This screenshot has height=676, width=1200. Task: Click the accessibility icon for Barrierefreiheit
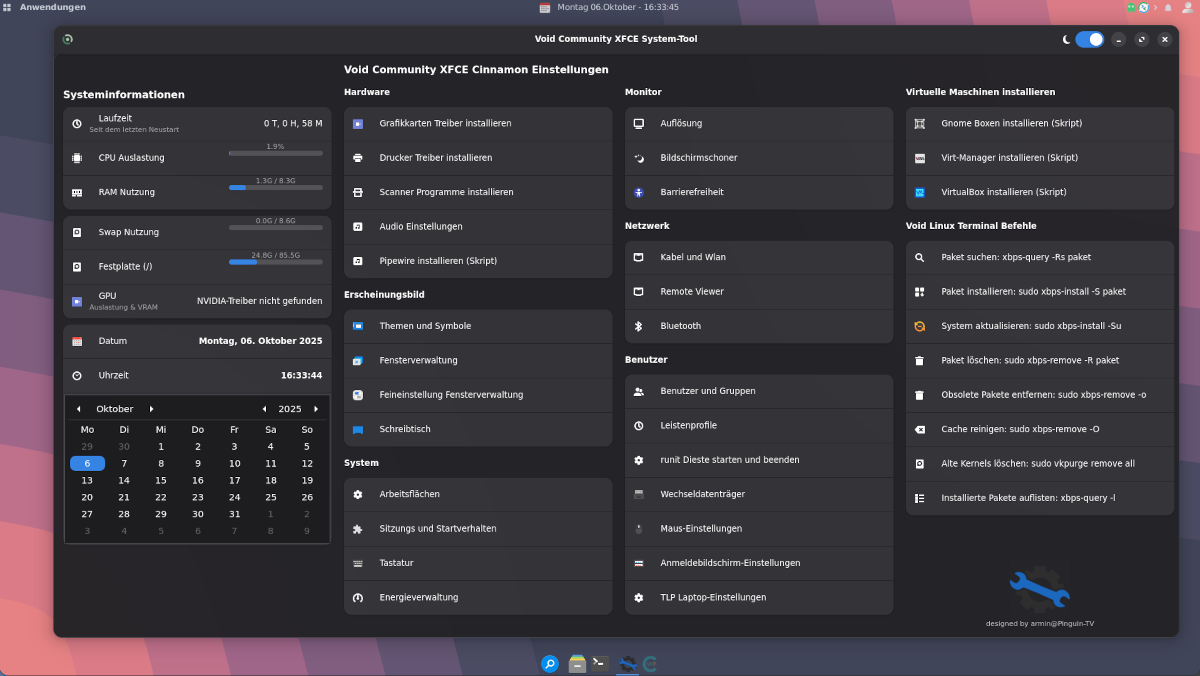pyautogui.click(x=638, y=192)
